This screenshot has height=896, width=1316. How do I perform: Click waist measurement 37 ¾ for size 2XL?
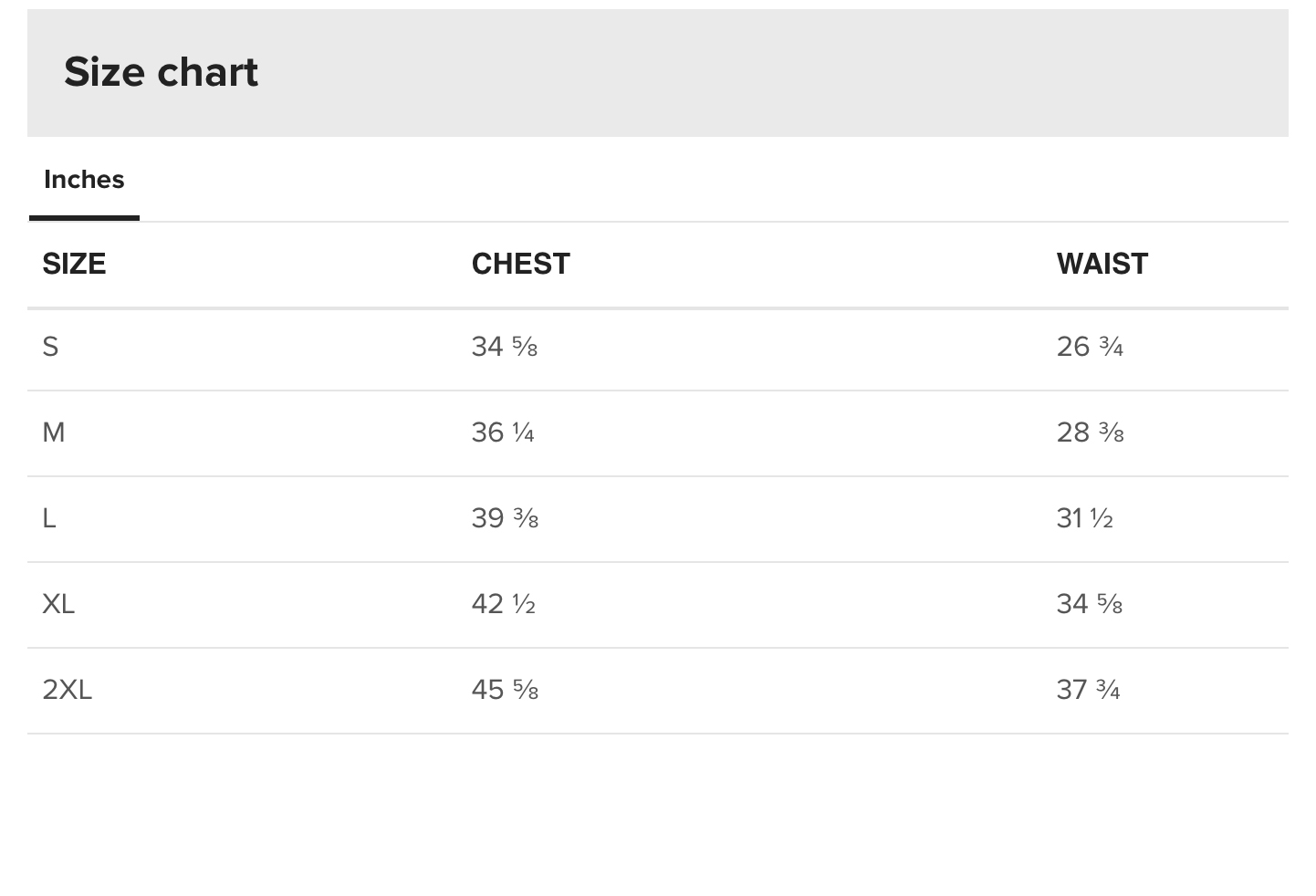(x=1088, y=690)
